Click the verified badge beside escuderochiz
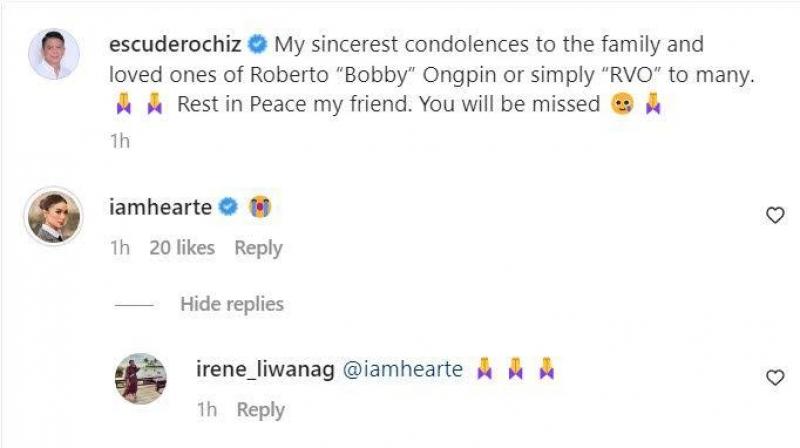The image size is (800, 448). (257, 45)
